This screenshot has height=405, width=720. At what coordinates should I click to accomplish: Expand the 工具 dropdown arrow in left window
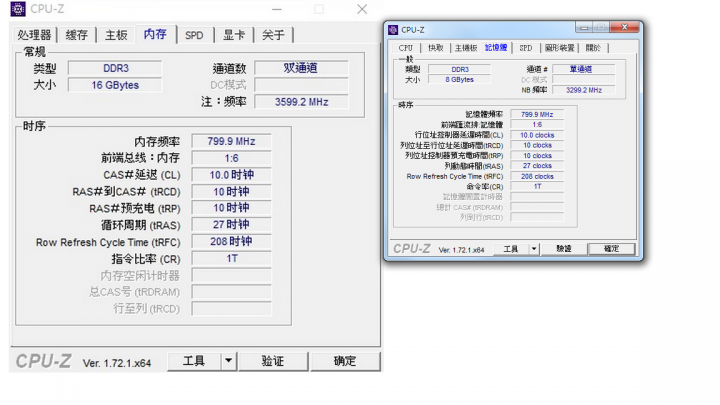click(x=229, y=361)
